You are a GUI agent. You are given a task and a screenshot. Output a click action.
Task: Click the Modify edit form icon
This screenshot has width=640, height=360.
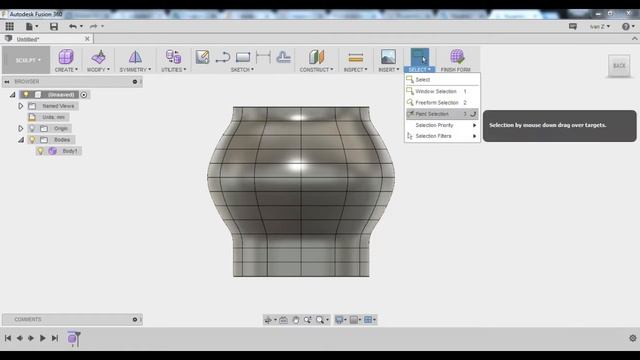click(98, 57)
